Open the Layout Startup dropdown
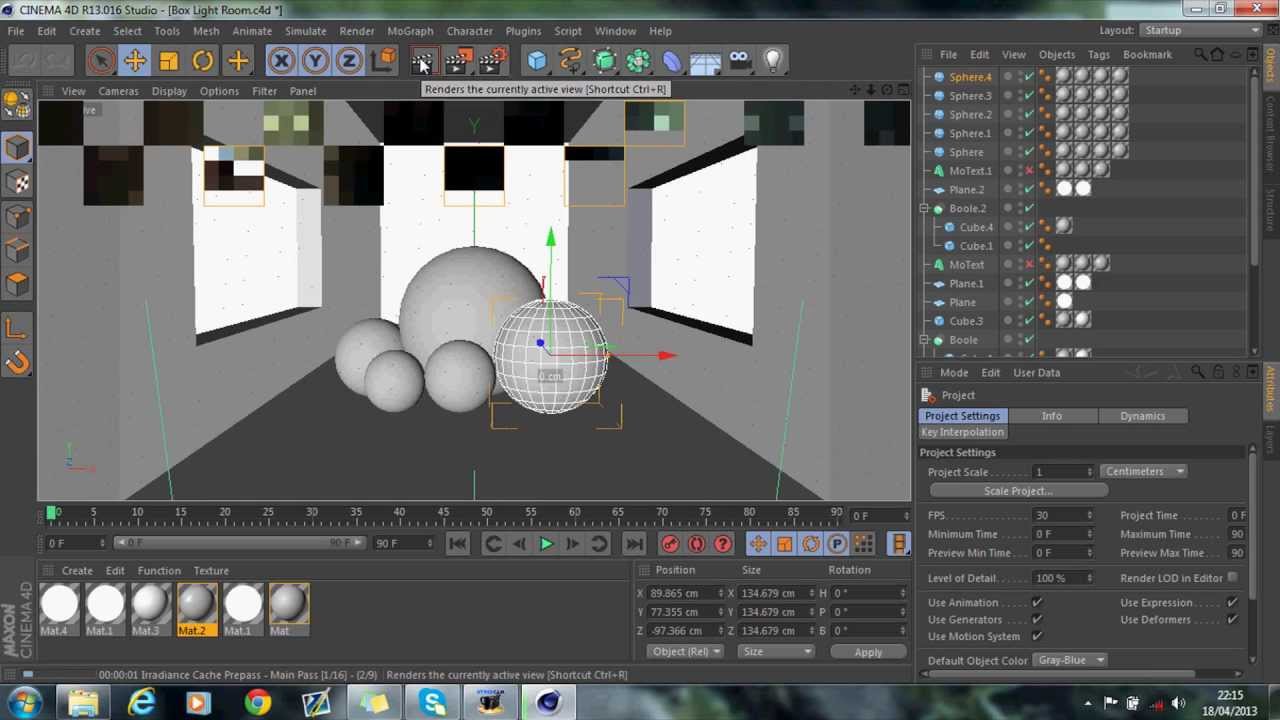The height and width of the screenshot is (720, 1280). 1201,31
